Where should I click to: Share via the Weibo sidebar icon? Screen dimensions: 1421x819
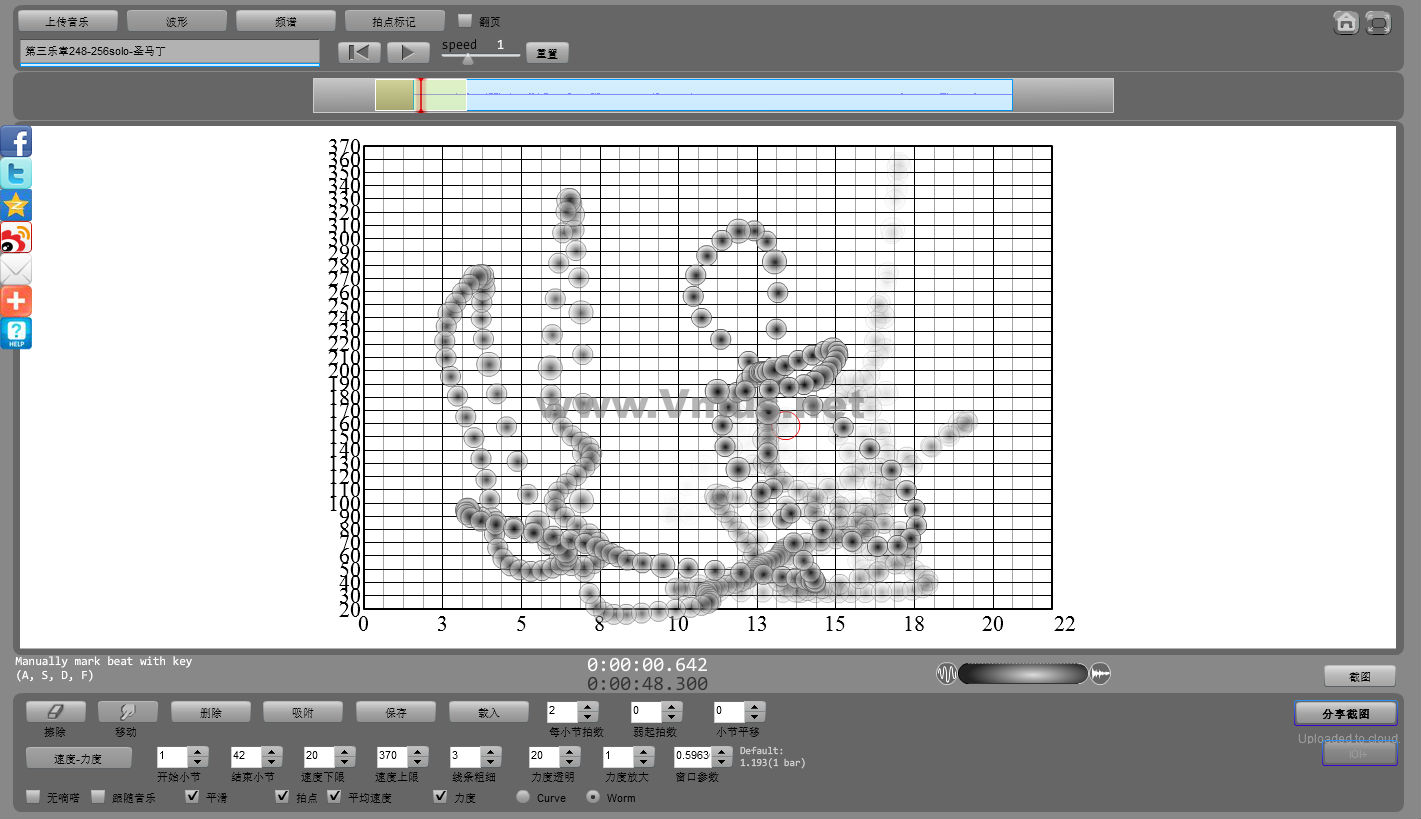(x=16, y=238)
